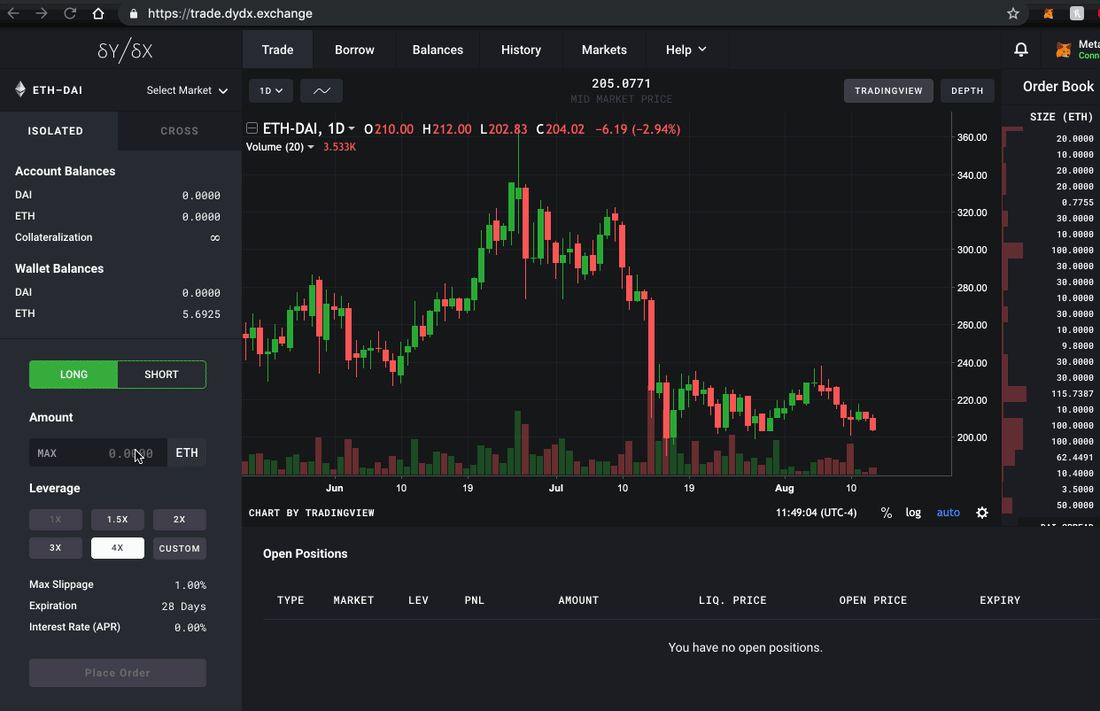Click the PNL column header
Screen dimensions: 1100x711
pyautogui.click(x=474, y=600)
